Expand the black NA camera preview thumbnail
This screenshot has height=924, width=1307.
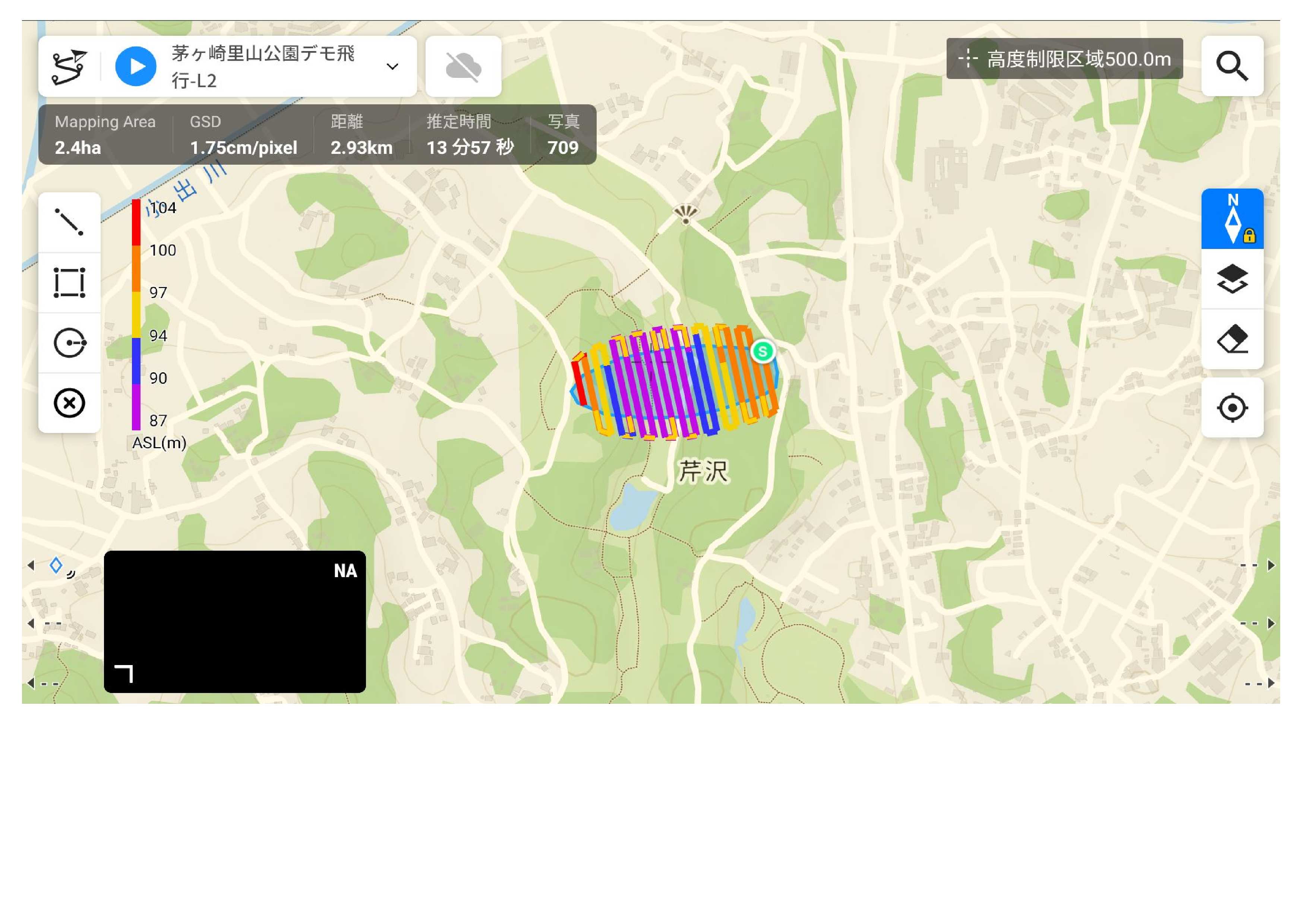point(234,621)
